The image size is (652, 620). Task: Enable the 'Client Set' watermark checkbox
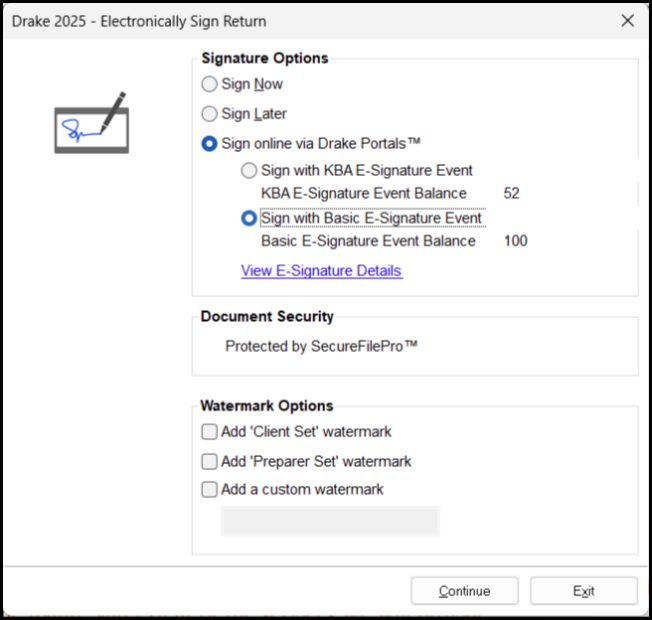(209, 432)
